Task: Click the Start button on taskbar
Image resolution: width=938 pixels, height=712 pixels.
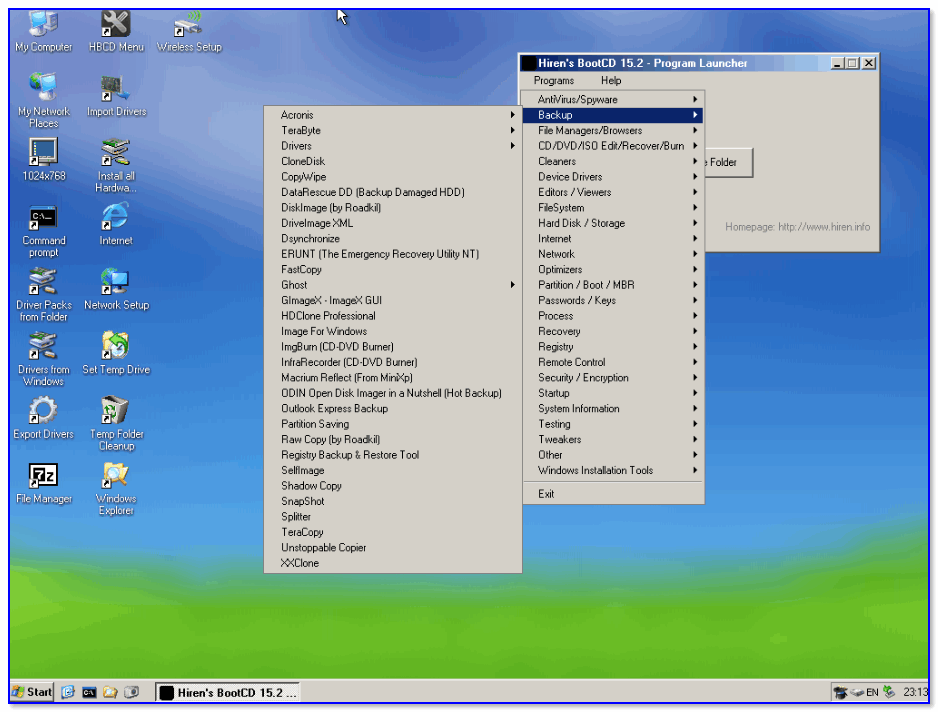Action: pos(32,692)
